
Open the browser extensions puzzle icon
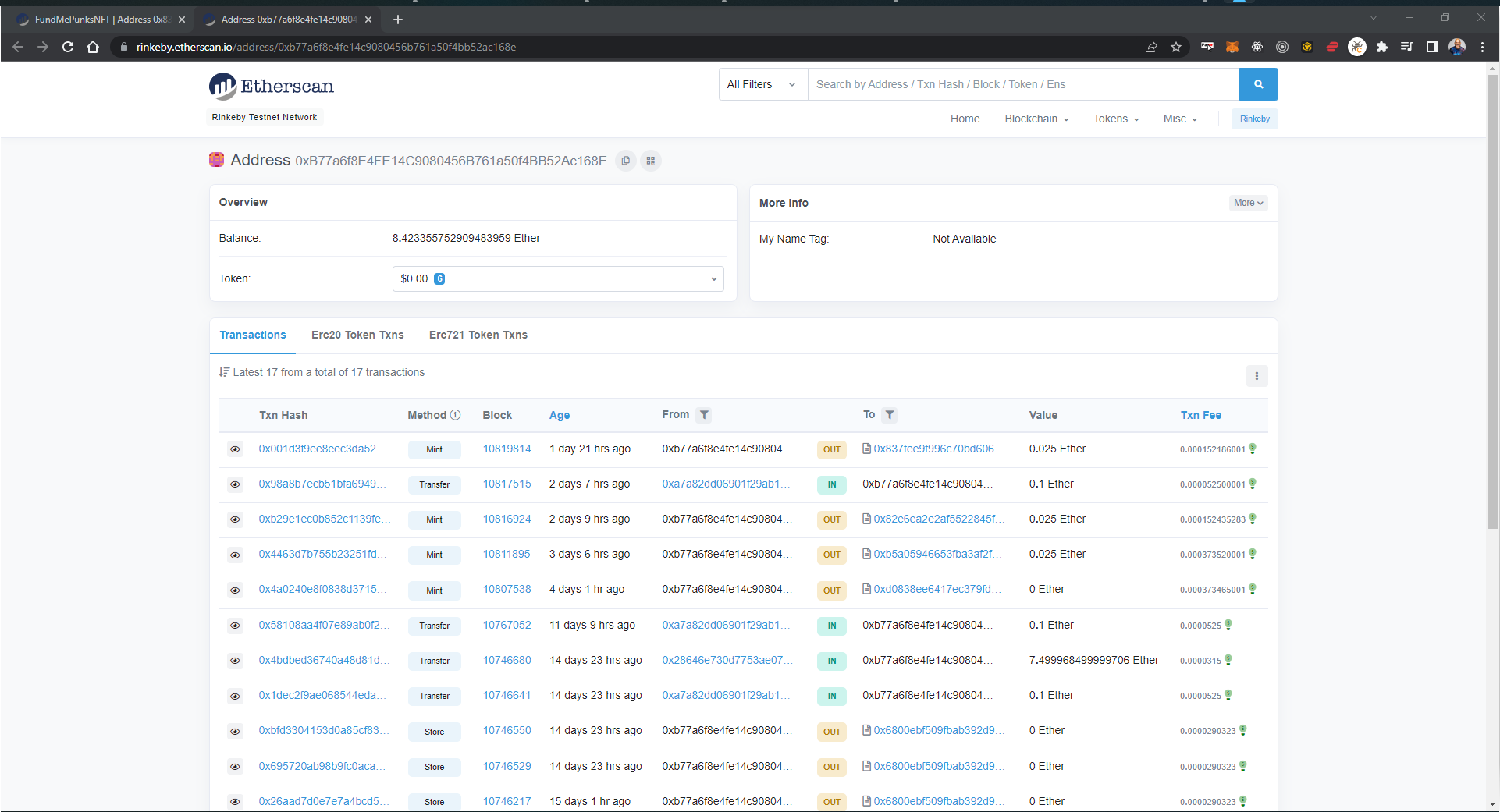tap(1382, 47)
